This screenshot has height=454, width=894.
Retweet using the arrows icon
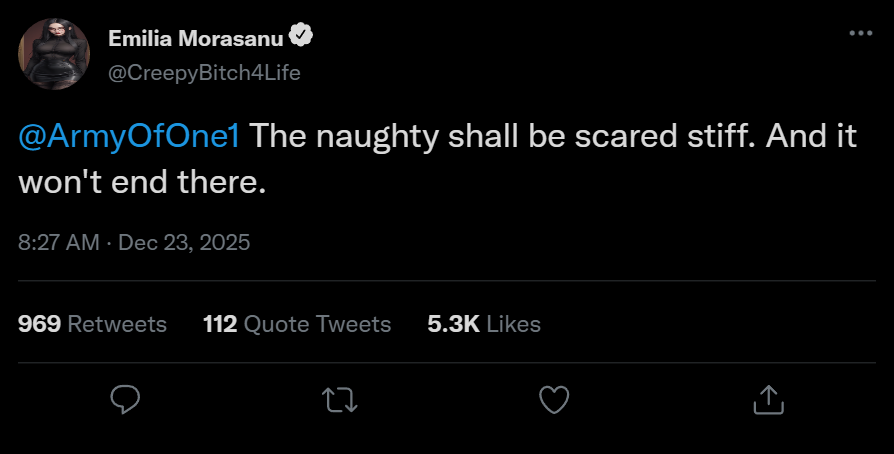[340, 400]
